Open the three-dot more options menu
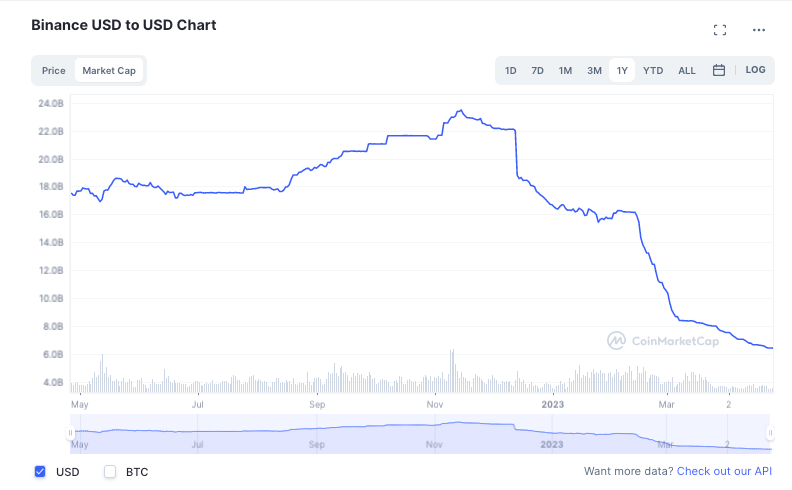The image size is (792, 490). pyautogui.click(x=759, y=30)
